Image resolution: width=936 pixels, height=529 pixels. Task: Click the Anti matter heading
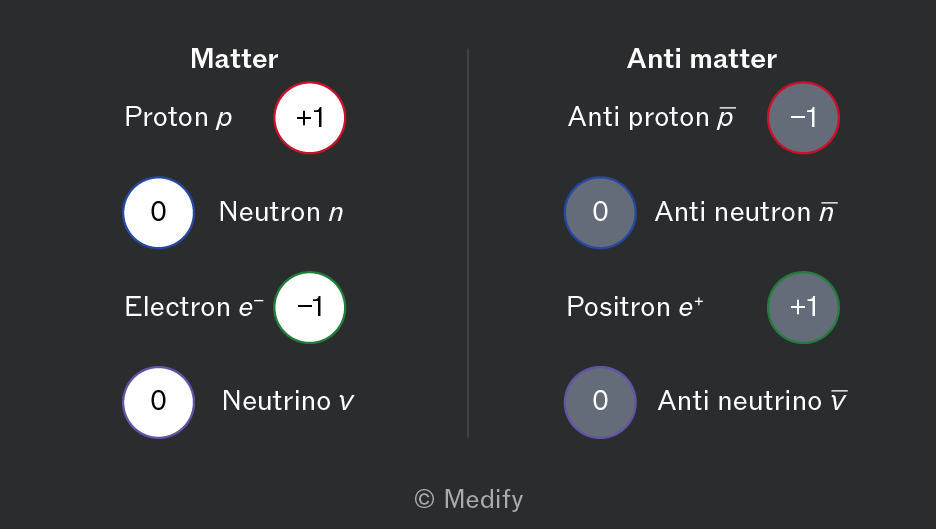pos(701,59)
